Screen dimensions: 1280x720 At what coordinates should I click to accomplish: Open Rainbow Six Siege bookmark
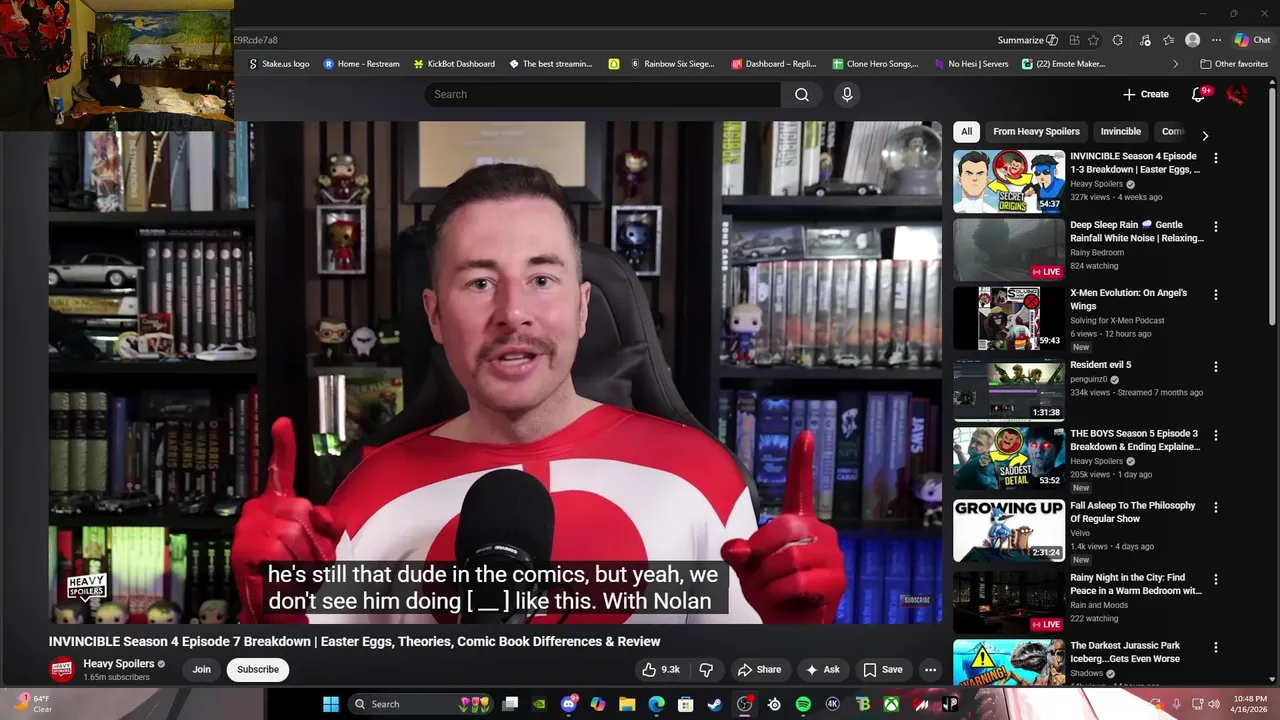pyautogui.click(x=675, y=64)
